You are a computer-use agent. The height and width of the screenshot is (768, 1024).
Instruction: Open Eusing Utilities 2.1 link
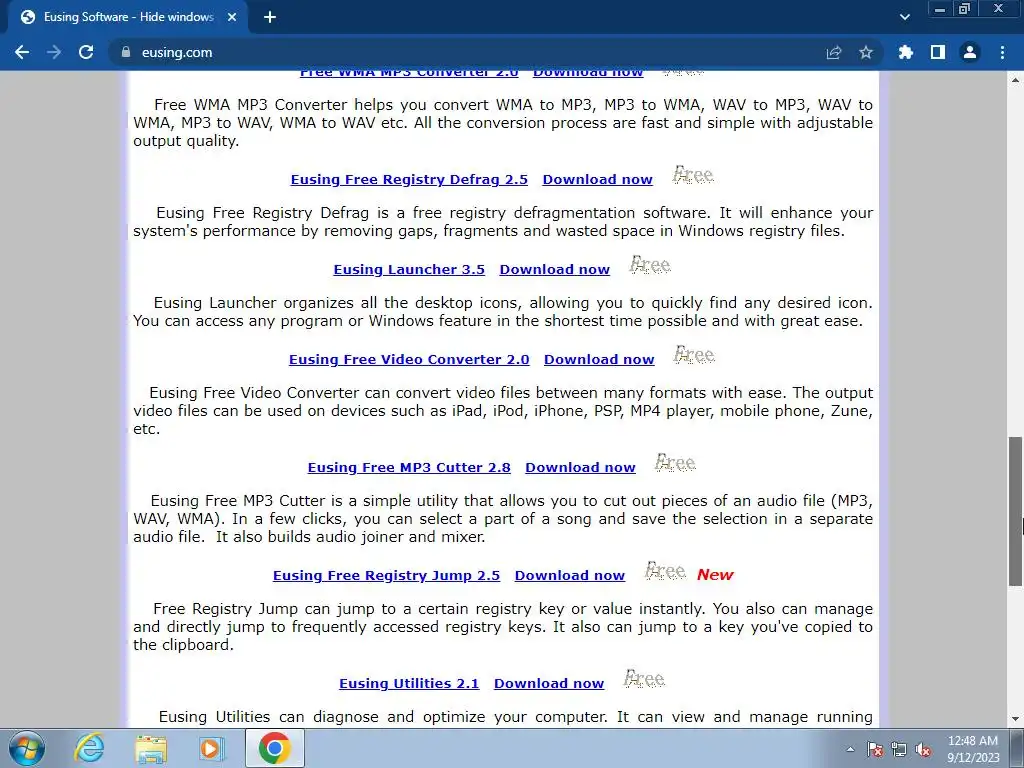(409, 684)
